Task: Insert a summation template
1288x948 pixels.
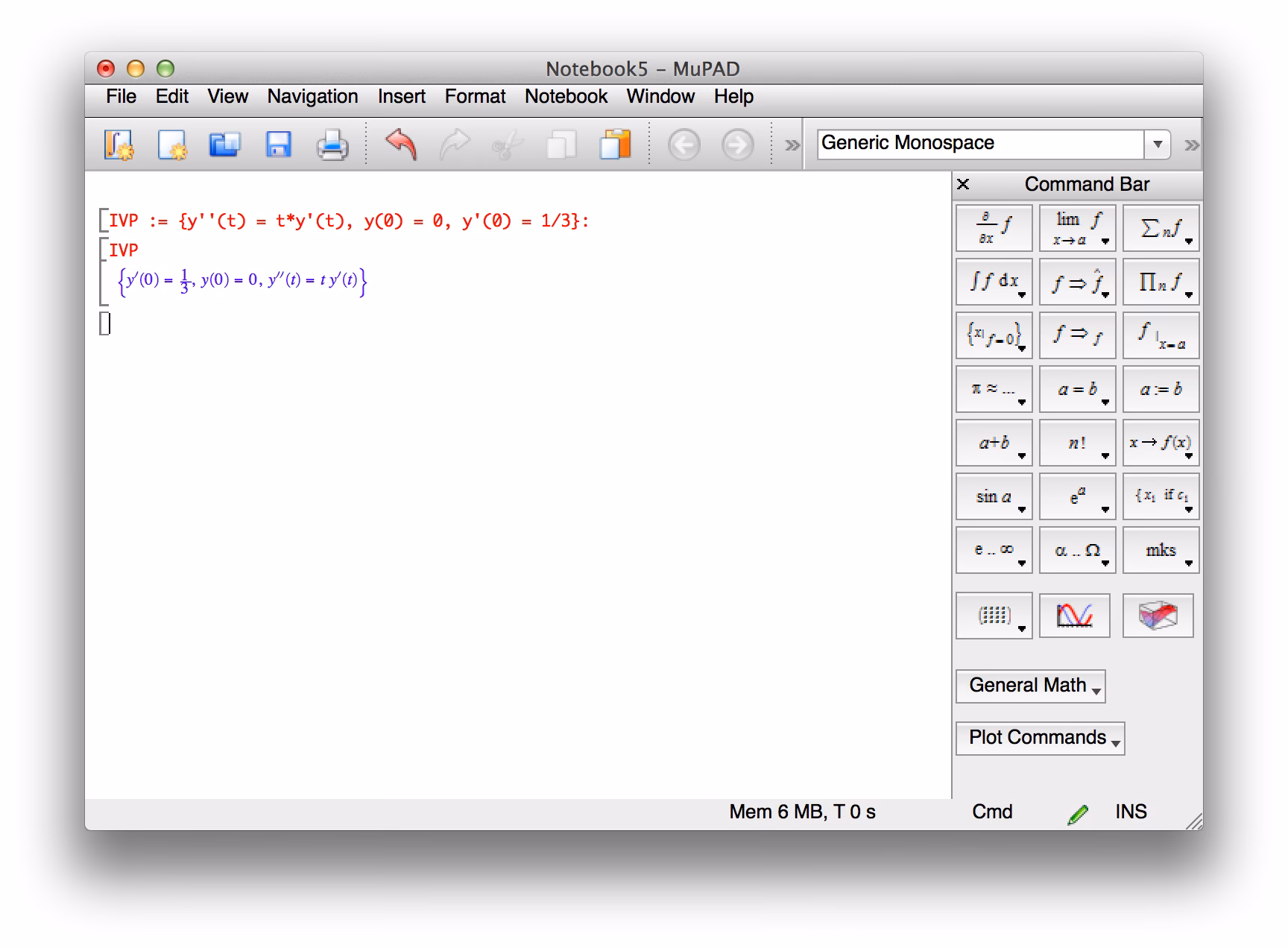Action: coord(1161,227)
